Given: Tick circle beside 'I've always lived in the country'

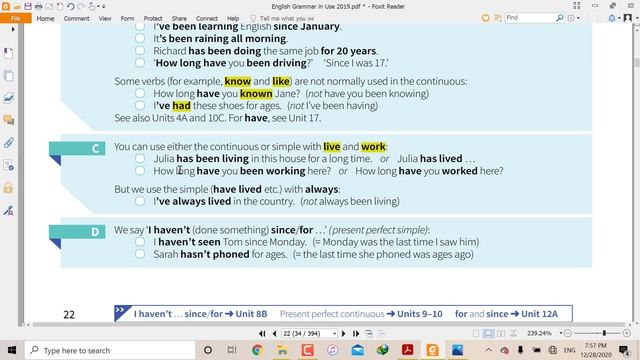Looking at the screenshot, I should tap(140, 201).
